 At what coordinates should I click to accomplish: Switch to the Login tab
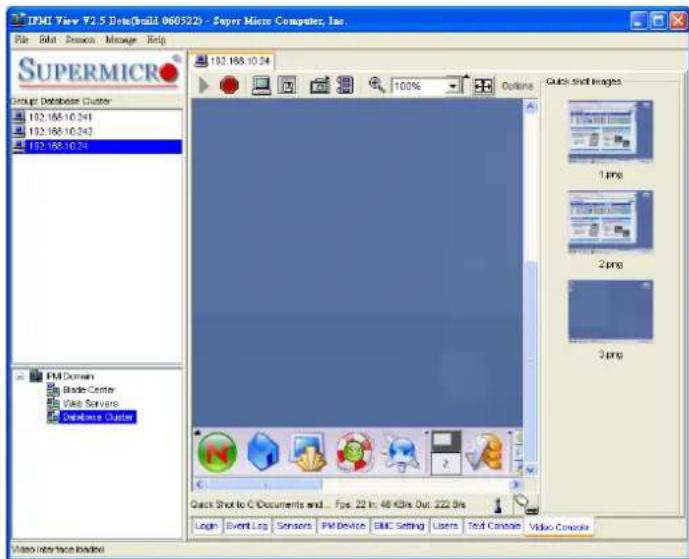point(207,526)
